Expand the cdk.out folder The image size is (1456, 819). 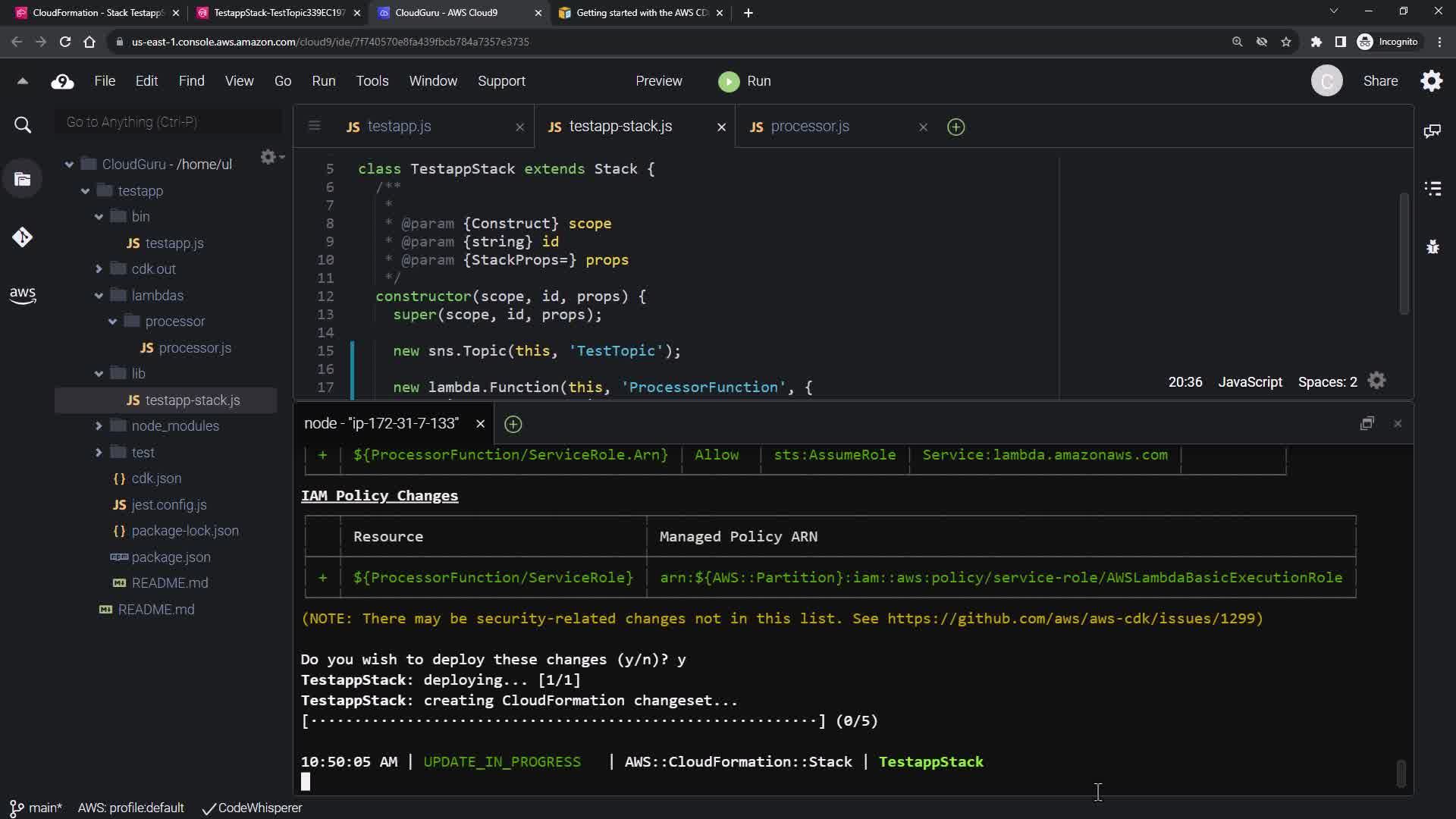99,269
